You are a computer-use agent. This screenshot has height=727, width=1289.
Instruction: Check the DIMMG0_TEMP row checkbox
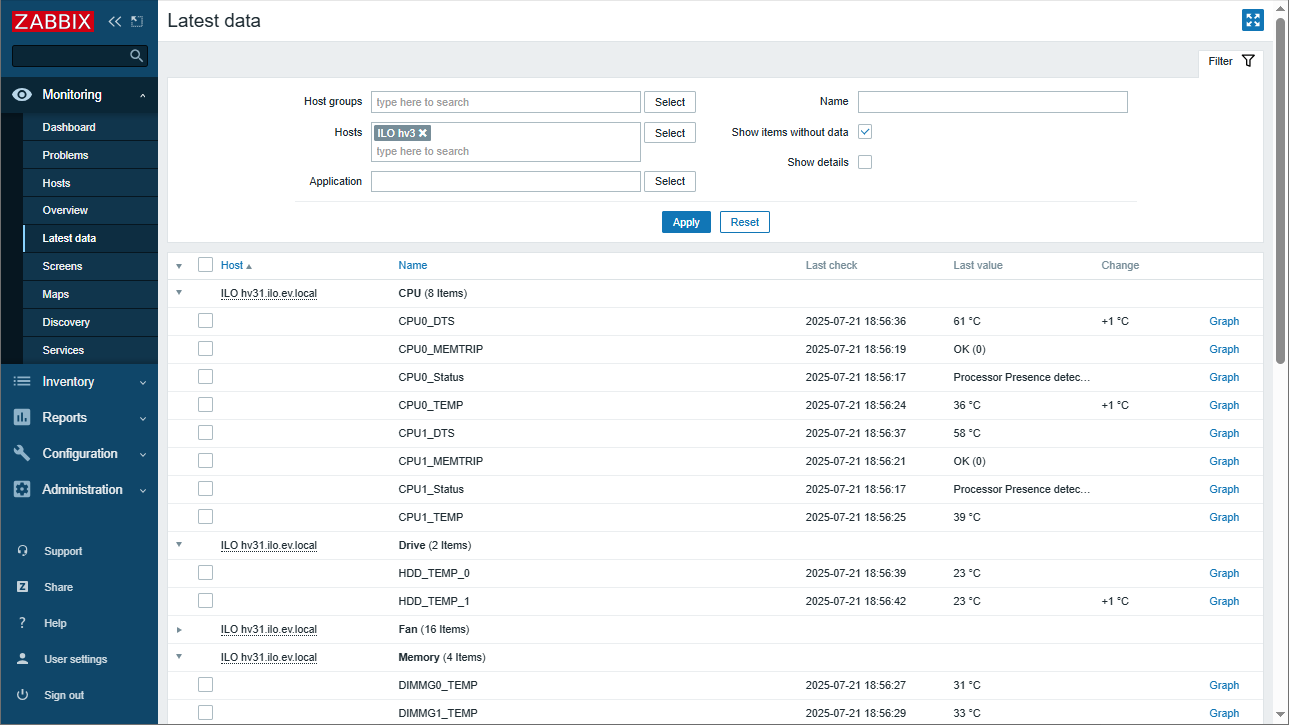[205, 685]
